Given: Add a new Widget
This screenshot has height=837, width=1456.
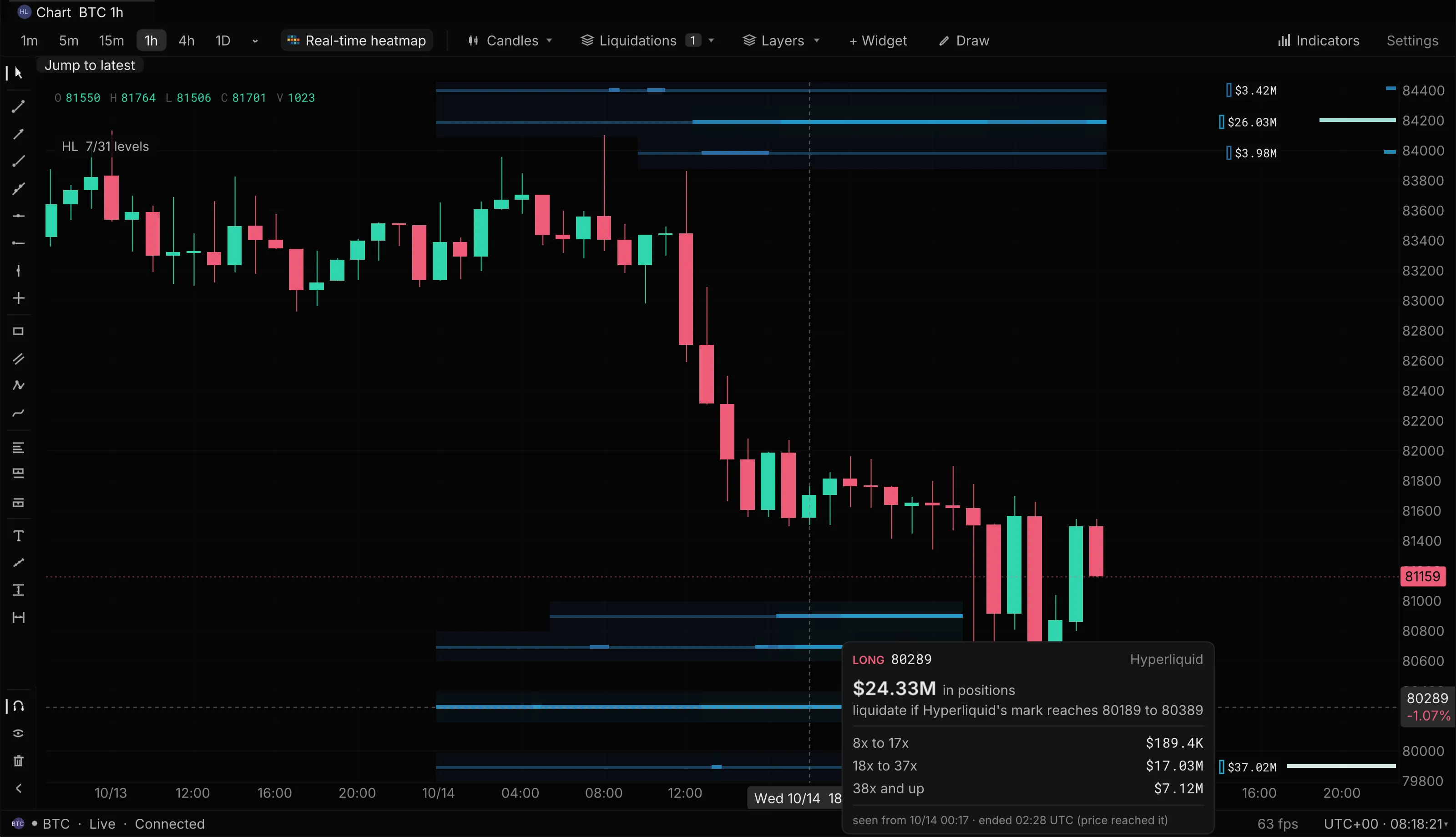Looking at the screenshot, I should (x=878, y=40).
